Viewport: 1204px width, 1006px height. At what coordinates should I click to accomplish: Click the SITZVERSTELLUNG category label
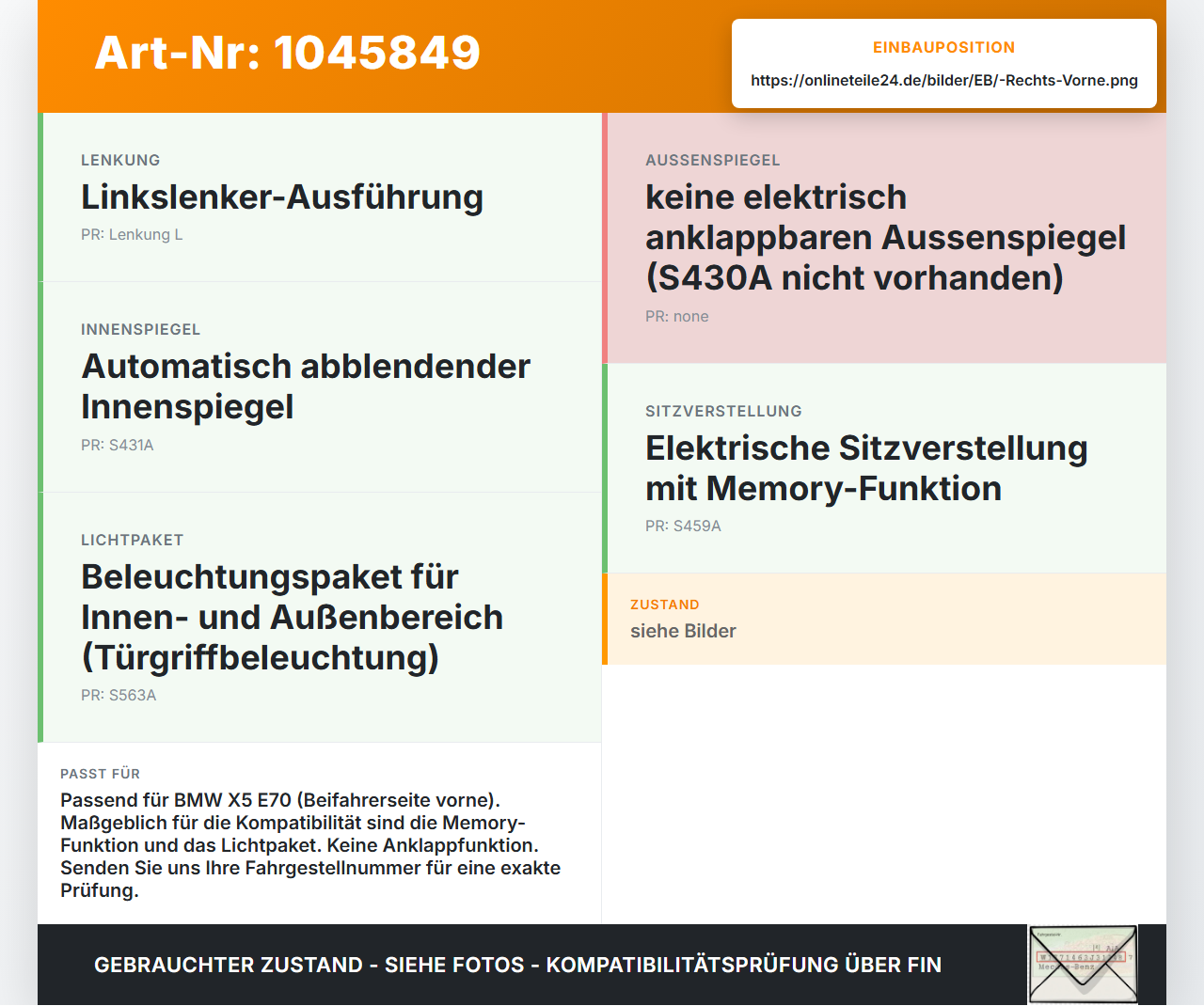pyautogui.click(x=723, y=411)
